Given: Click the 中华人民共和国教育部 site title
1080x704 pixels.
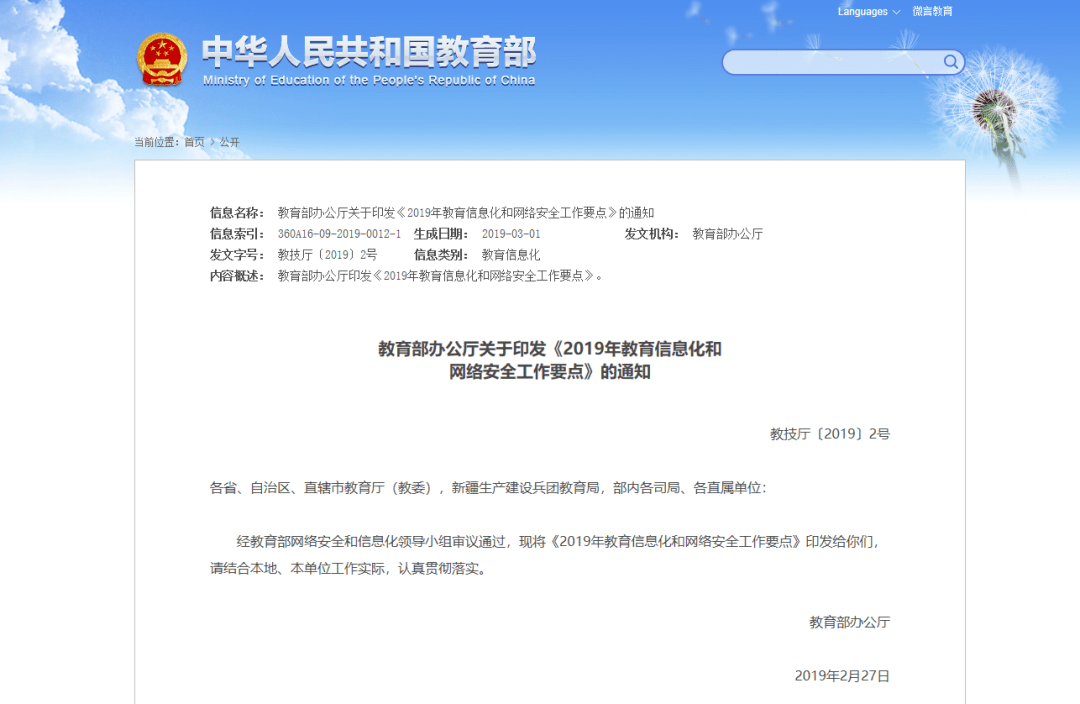Looking at the screenshot, I should (369, 51).
